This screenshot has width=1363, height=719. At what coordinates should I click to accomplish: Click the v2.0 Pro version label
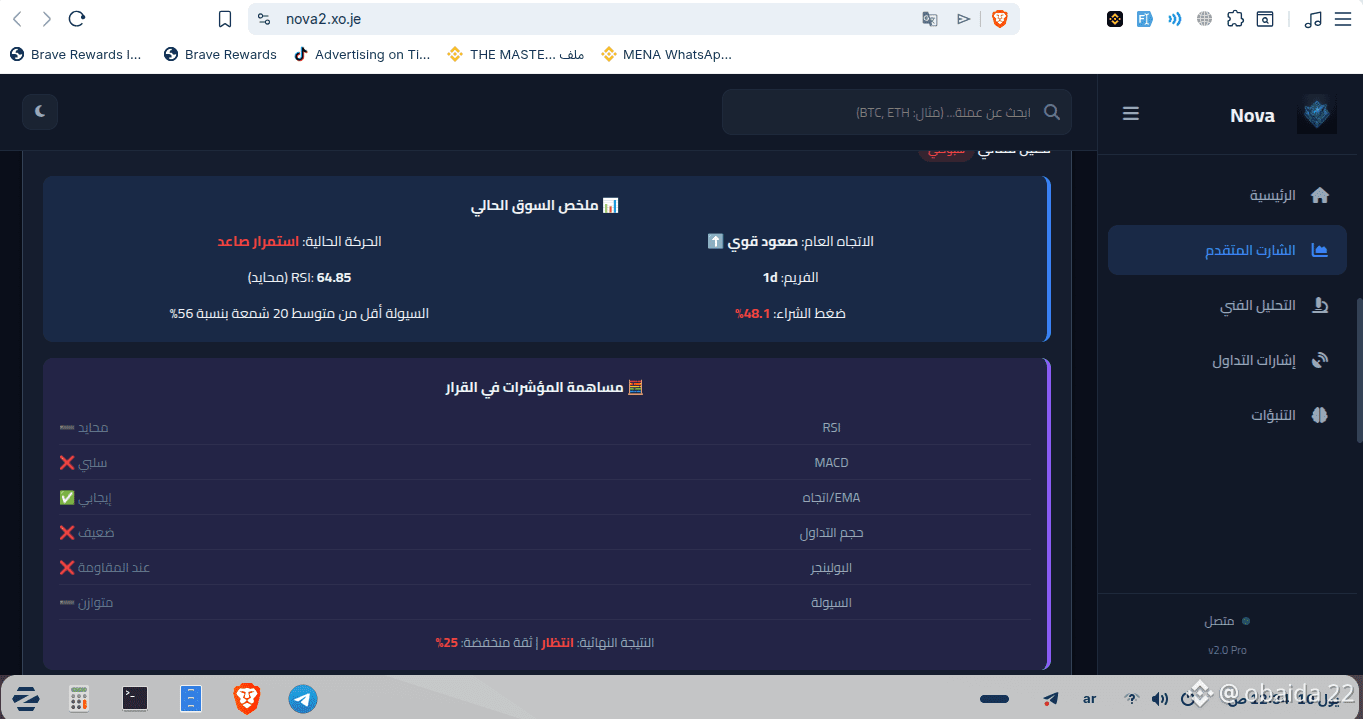pyautogui.click(x=1227, y=650)
